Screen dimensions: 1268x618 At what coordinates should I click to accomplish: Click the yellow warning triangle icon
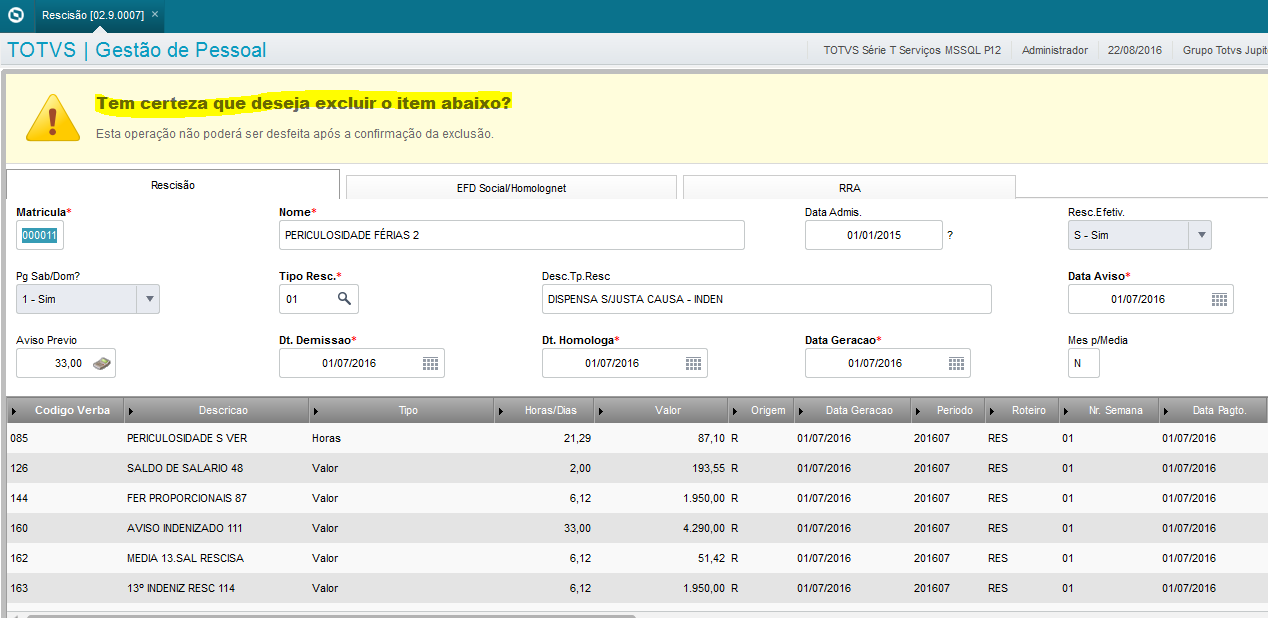(x=53, y=116)
